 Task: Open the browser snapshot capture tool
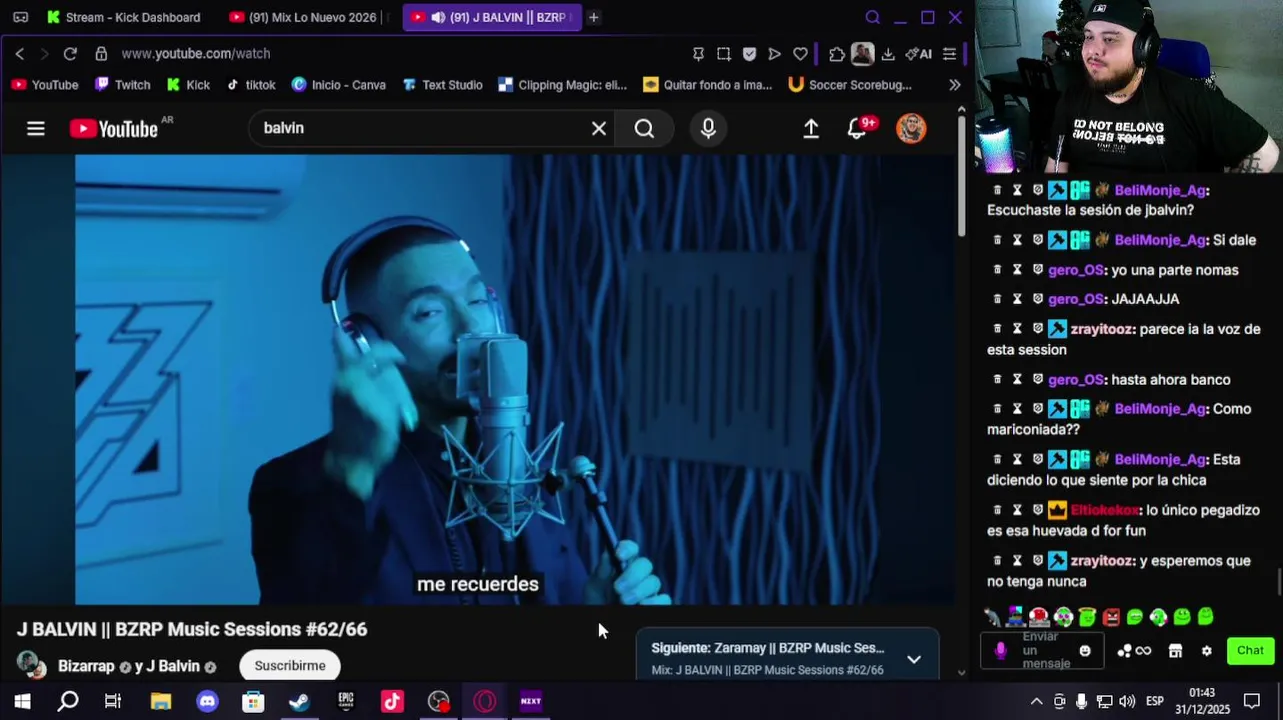coord(724,53)
